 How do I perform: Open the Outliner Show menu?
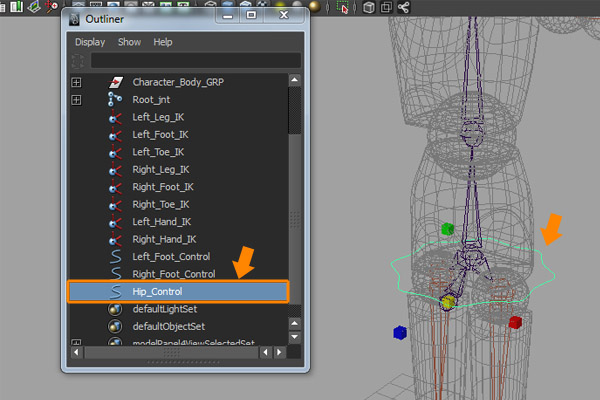129,43
